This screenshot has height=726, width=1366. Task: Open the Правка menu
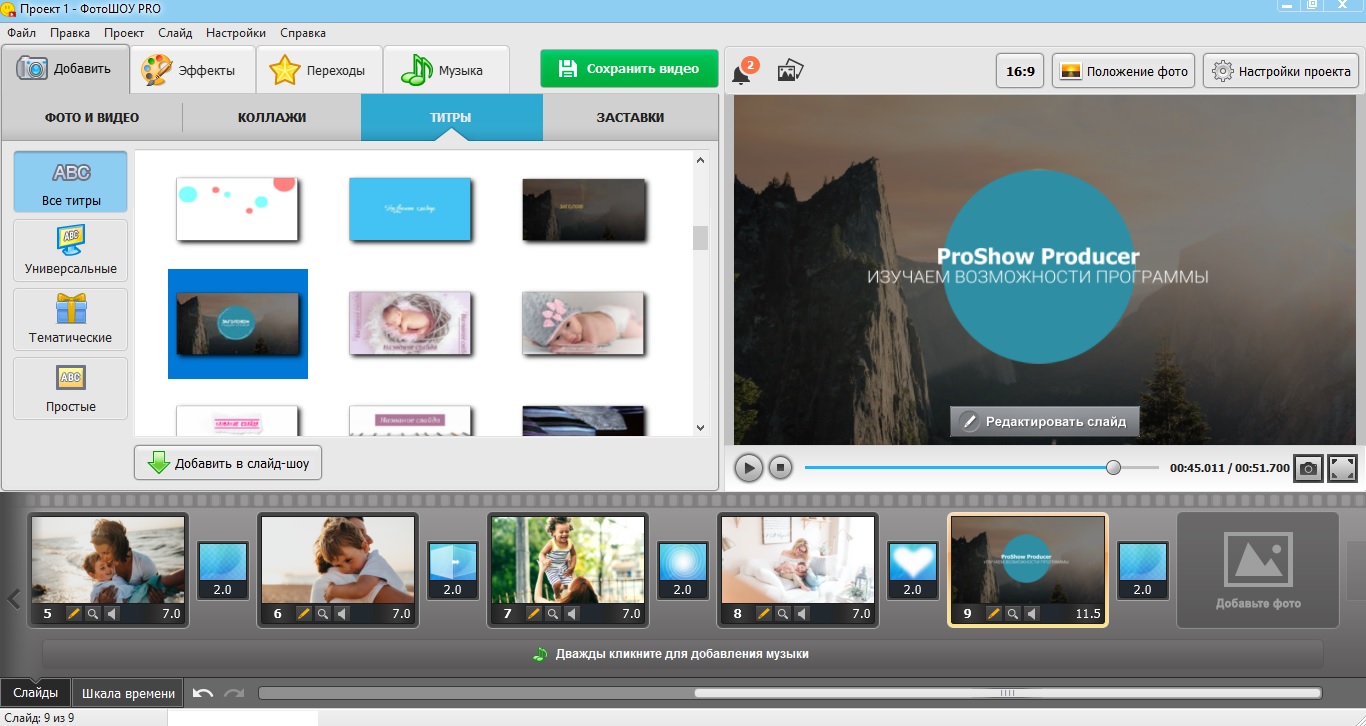point(70,33)
